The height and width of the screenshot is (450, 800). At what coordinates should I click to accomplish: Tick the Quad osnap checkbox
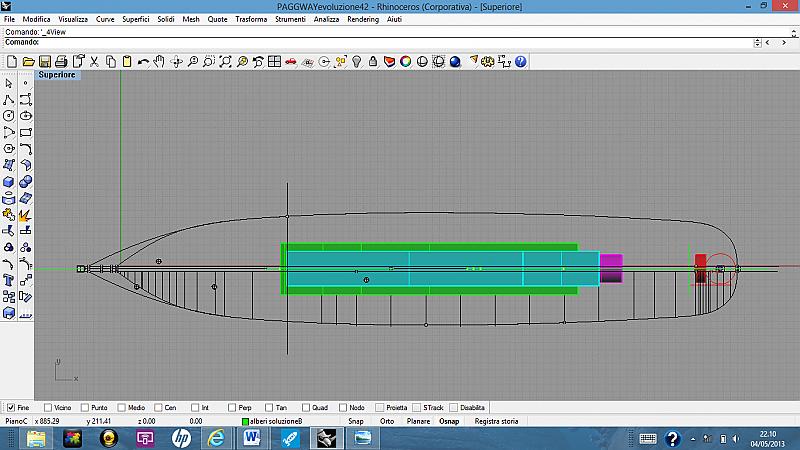point(307,407)
